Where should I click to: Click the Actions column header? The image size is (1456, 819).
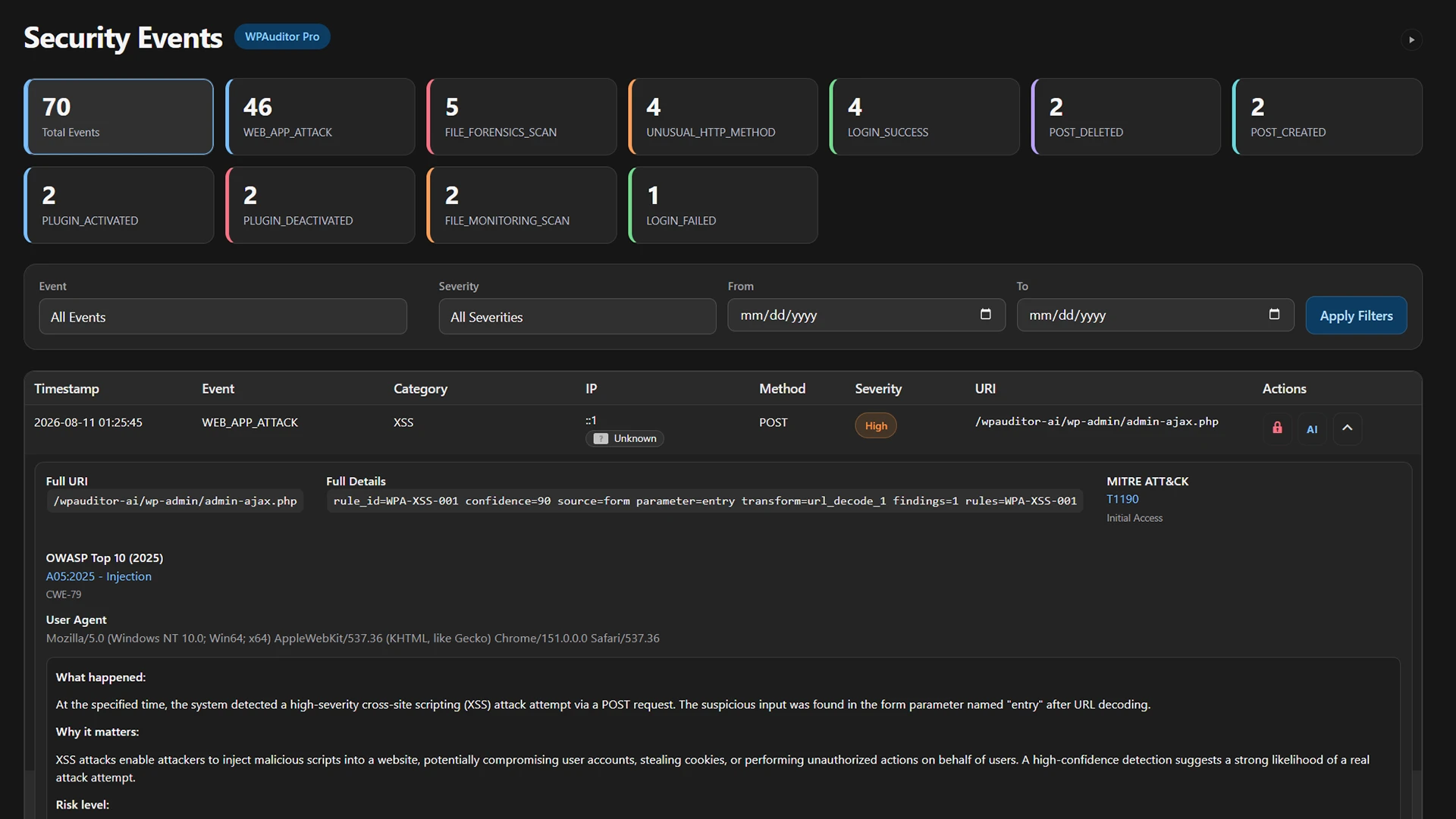1284,388
